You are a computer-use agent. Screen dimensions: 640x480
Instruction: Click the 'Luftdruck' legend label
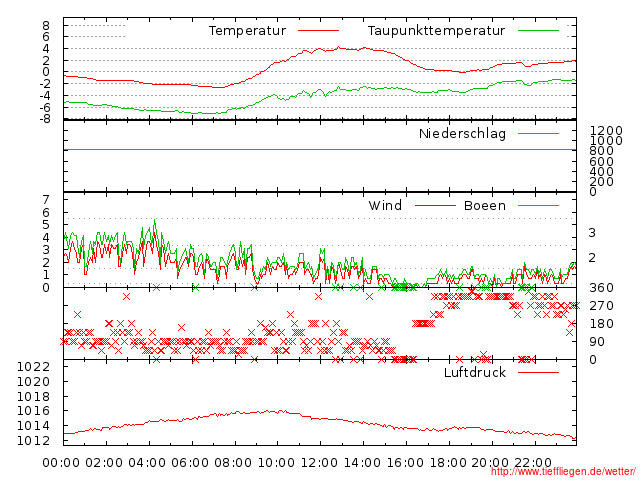[x=475, y=372]
